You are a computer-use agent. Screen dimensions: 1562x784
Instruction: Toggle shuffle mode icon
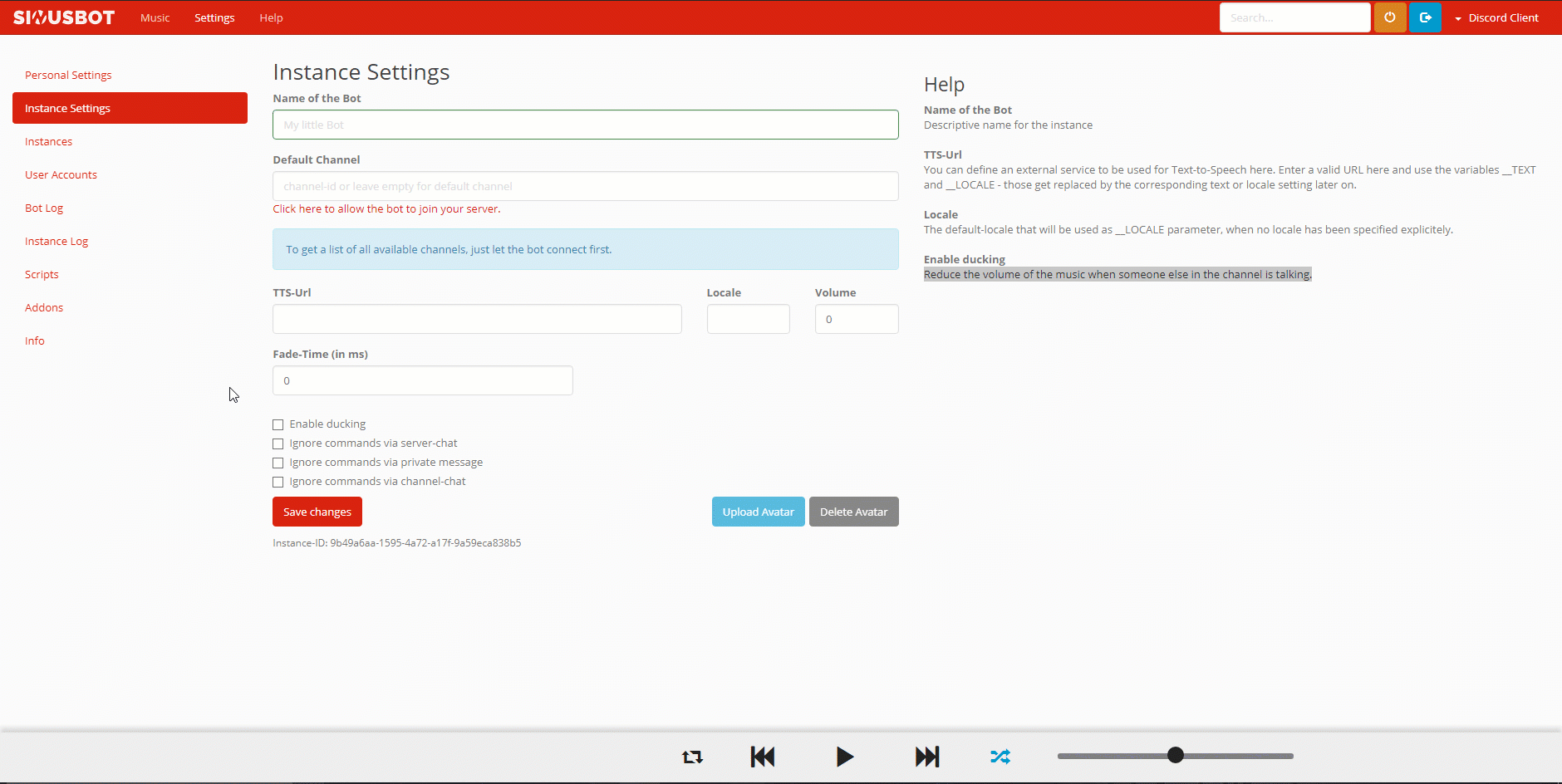pyautogui.click(x=1000, y=757)
